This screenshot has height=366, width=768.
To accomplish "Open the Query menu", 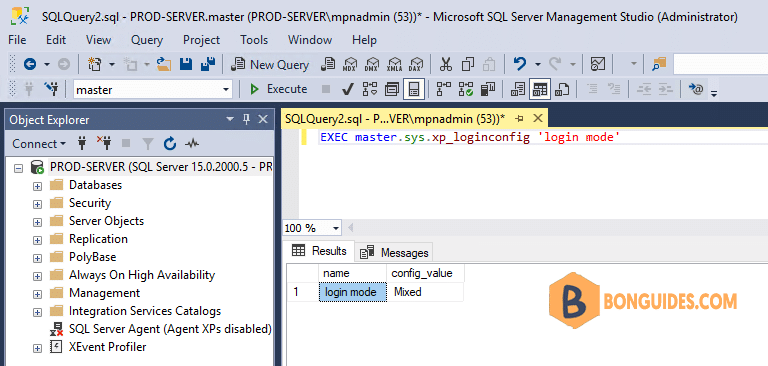I will 147,40.
